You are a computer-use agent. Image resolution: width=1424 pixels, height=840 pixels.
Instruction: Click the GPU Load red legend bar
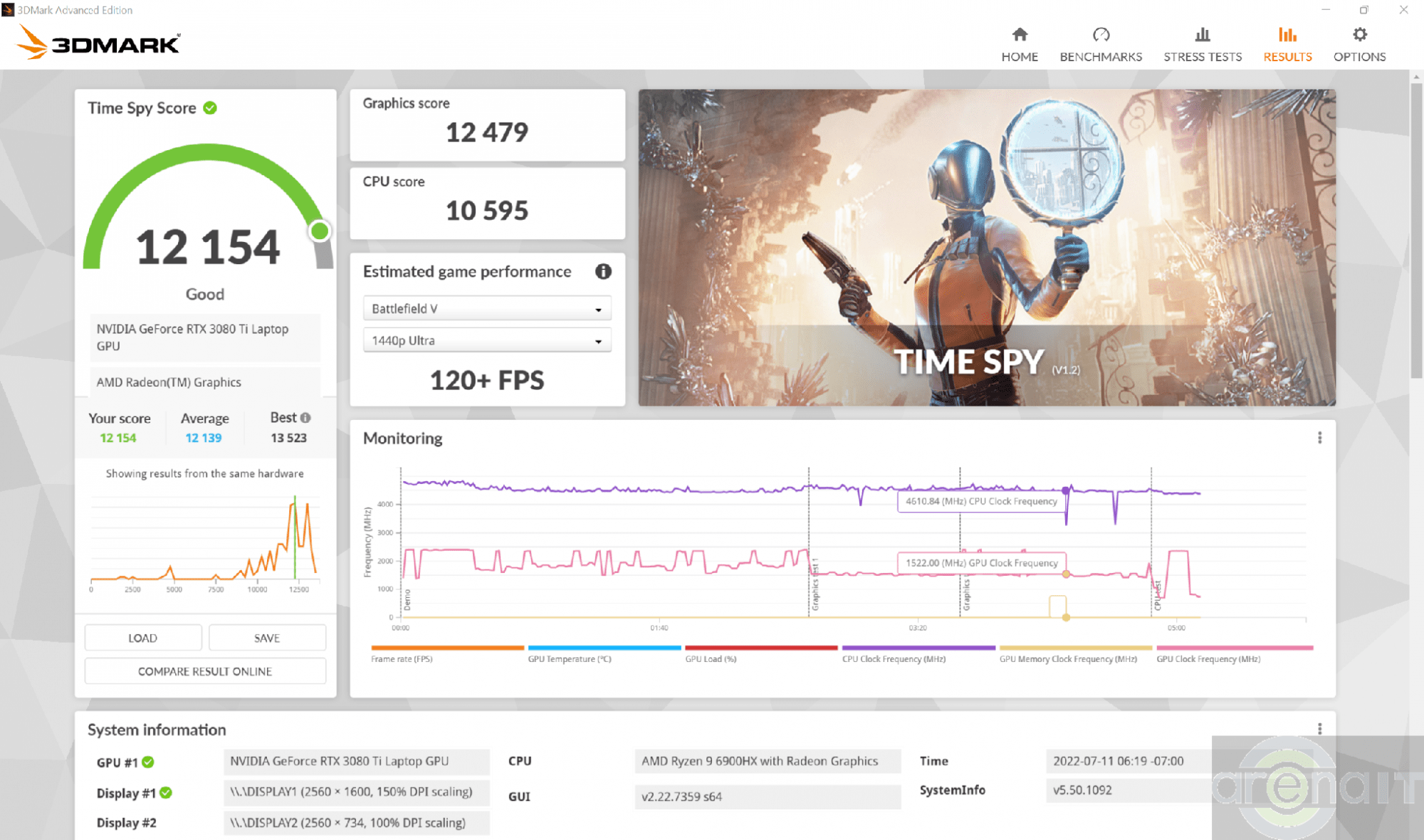tap(760, 648)
